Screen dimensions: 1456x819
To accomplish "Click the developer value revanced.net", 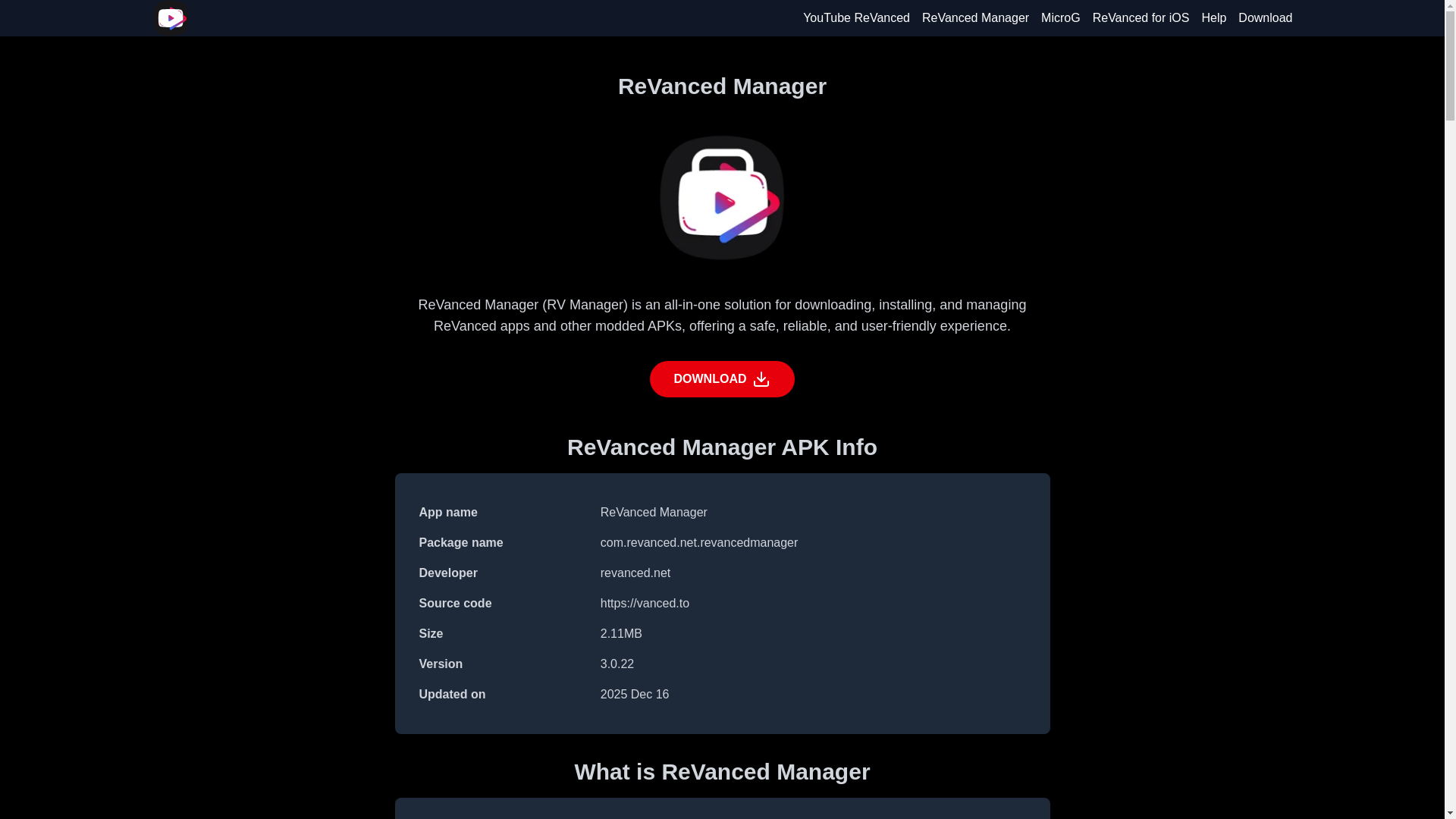I will click(x=635, y=573).
